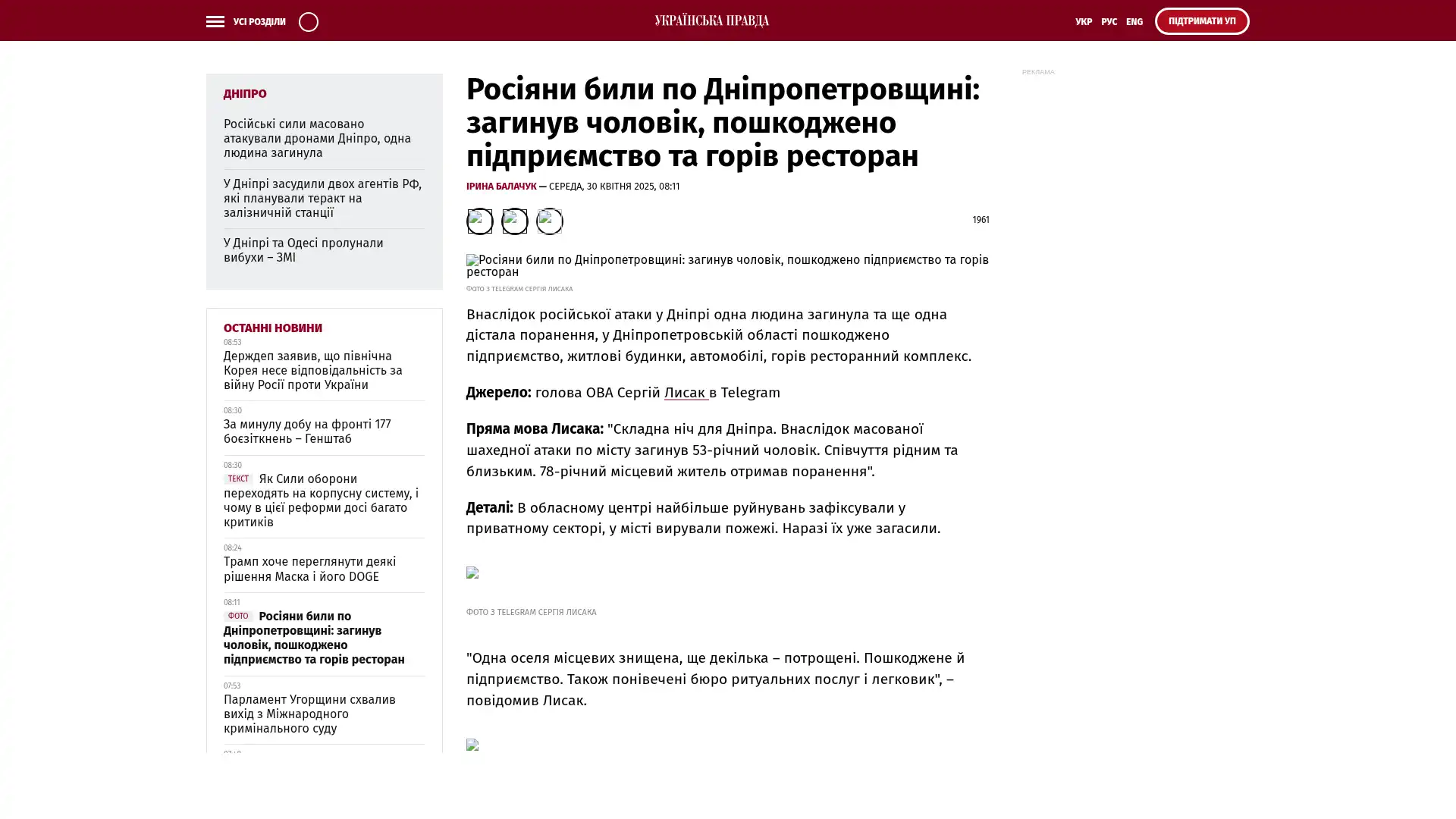Open the ДНІПРО topic section
1456x819 pixels.
[244, 94]
